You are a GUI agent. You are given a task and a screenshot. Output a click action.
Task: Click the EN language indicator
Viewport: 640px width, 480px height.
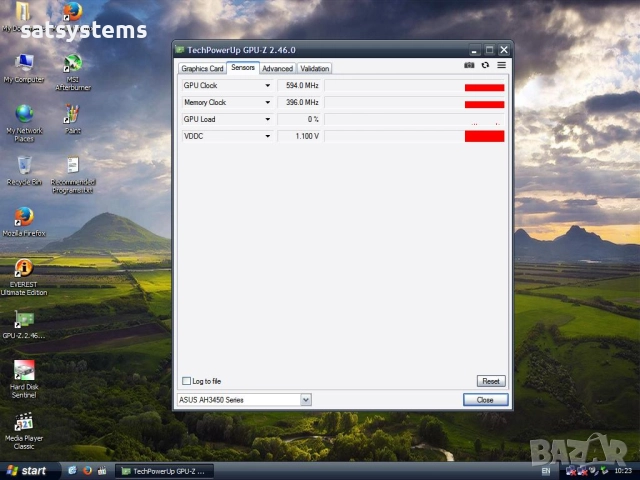(x=546, y=471)
